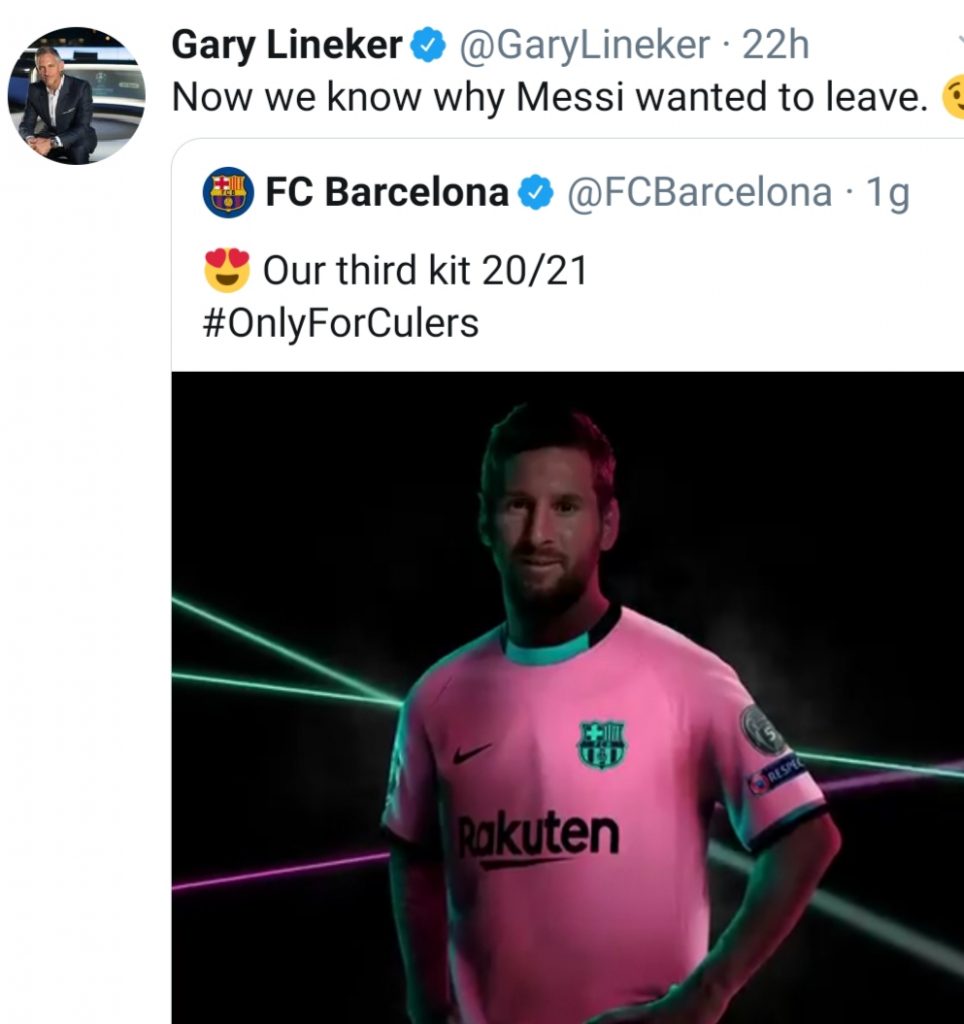This screenshot has width=964, height=1024.
Task: Click the heart-eyes emoji in quoted tweet
Action: point(227,269)
